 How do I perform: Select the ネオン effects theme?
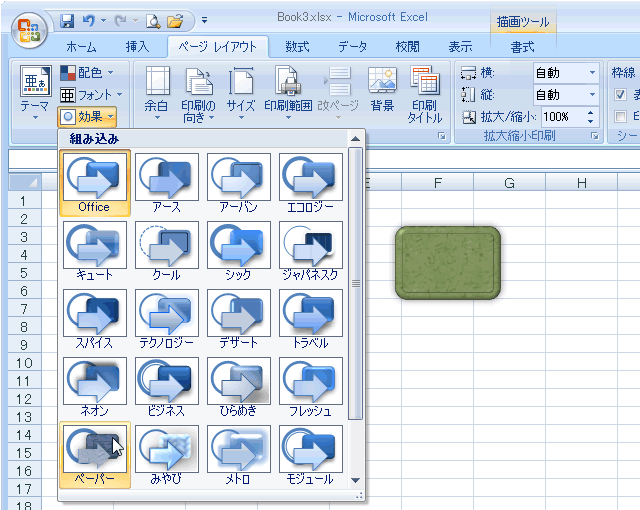95,387
